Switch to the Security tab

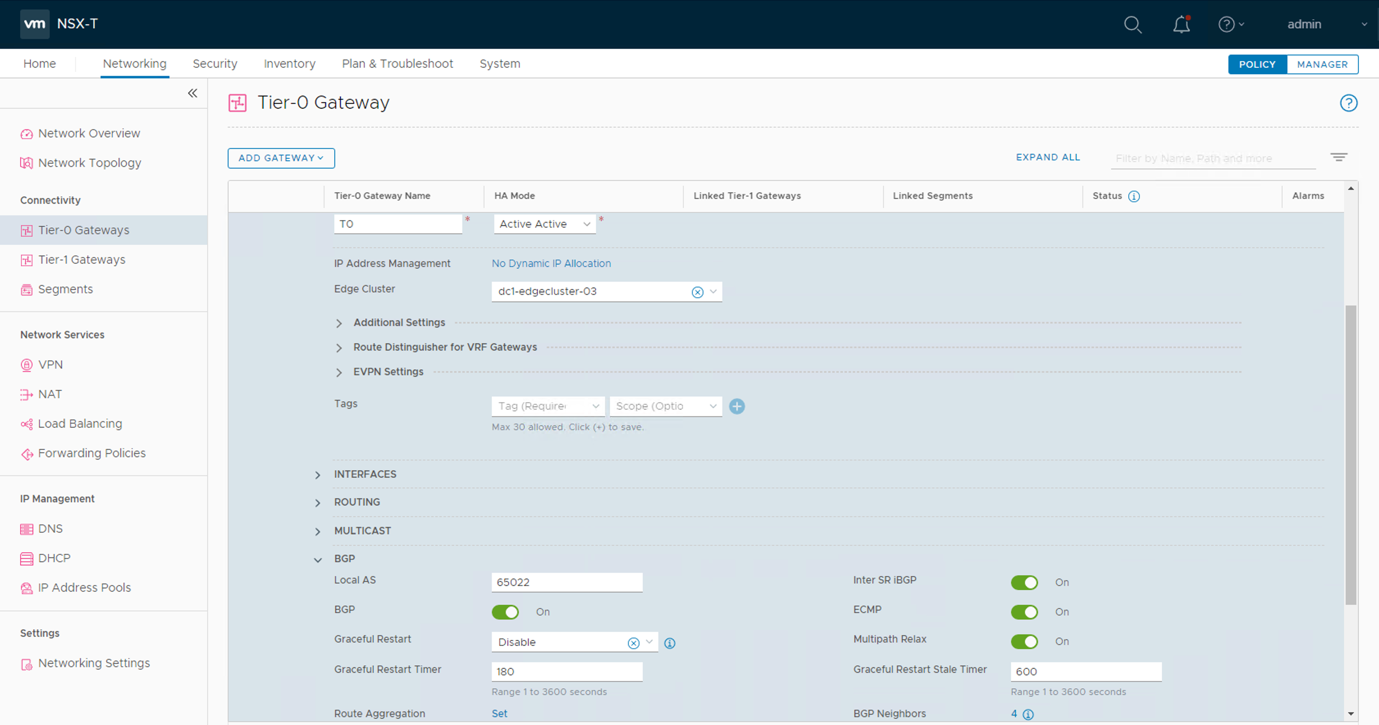click(215, 64)
